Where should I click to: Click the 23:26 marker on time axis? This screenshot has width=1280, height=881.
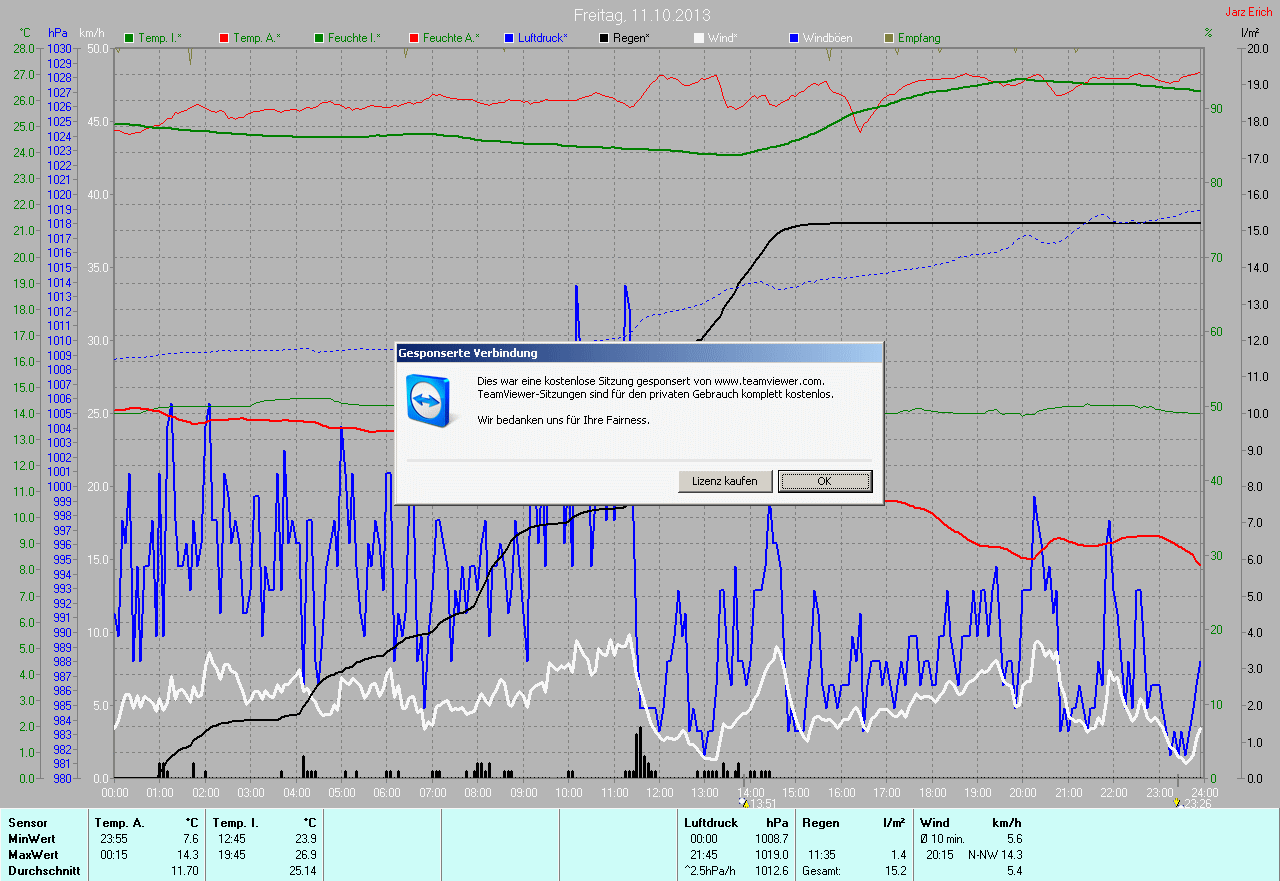tap(1199, 803)
